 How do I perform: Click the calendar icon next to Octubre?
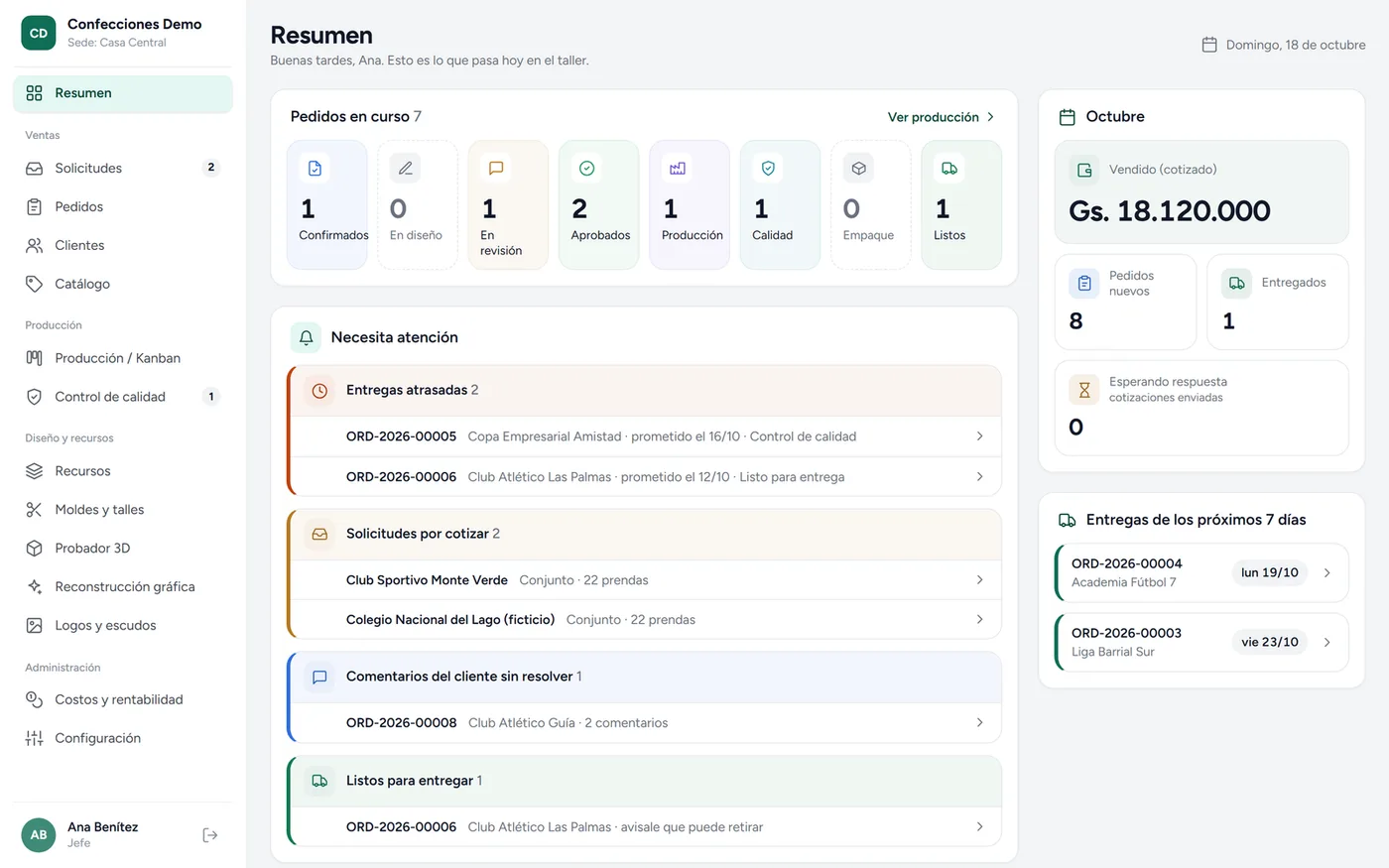pyautogui.click(x=1068, y=117)
